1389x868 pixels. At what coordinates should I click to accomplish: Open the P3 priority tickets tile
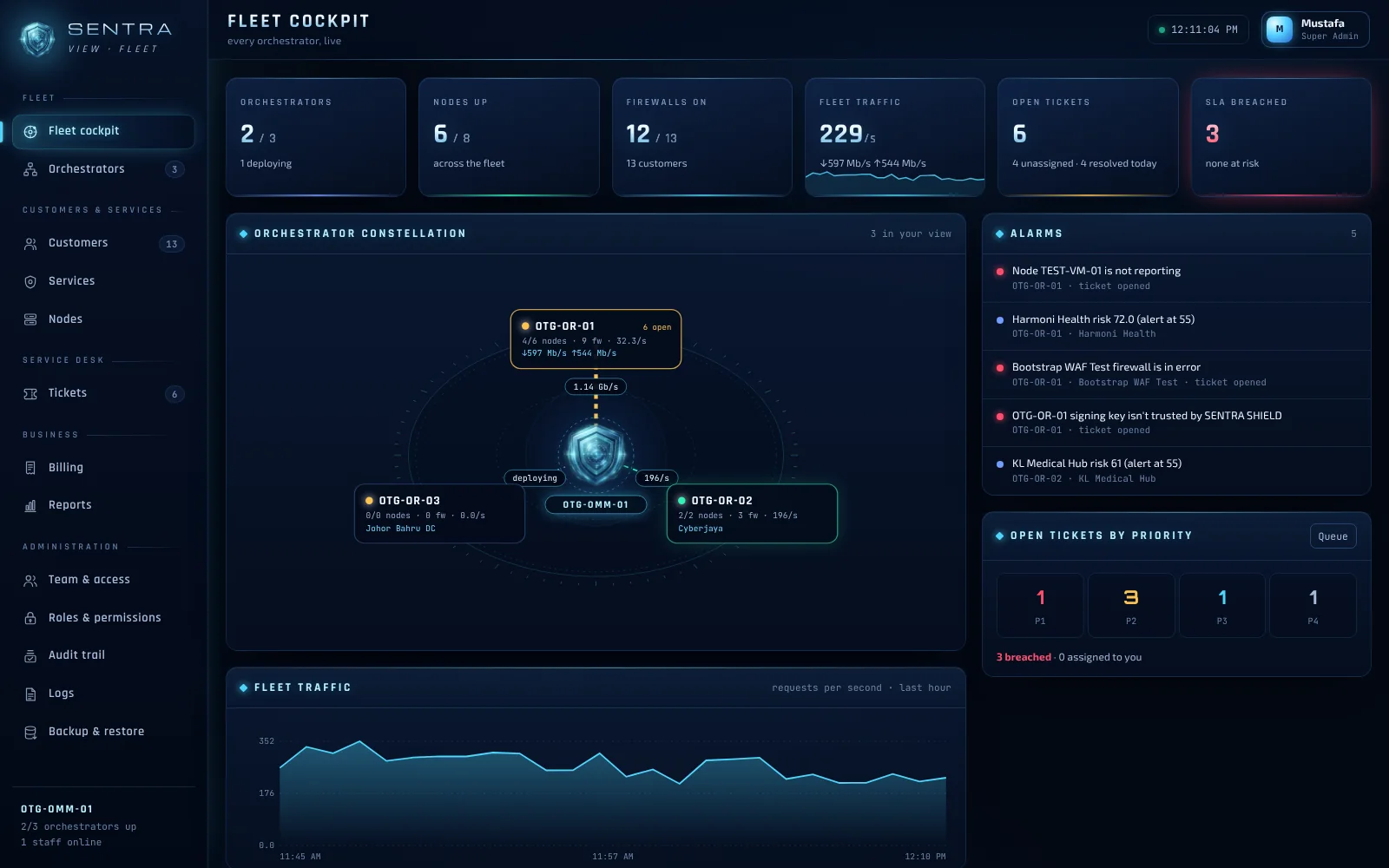tap(1221, 606)
